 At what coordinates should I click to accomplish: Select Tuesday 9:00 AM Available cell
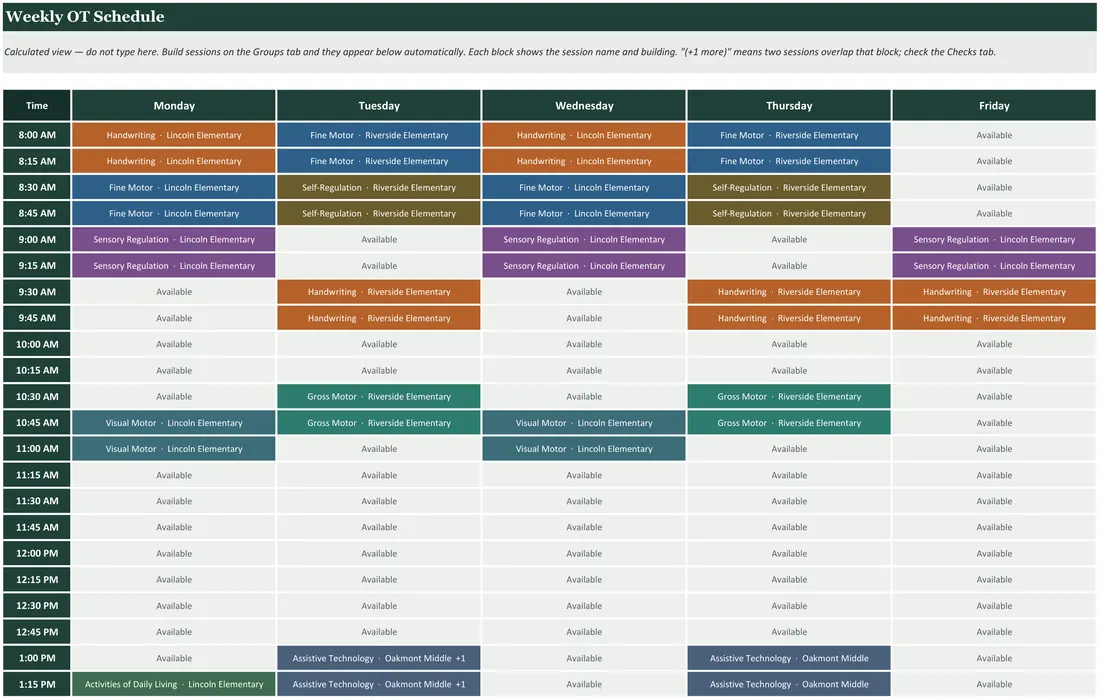coord(379,239)
